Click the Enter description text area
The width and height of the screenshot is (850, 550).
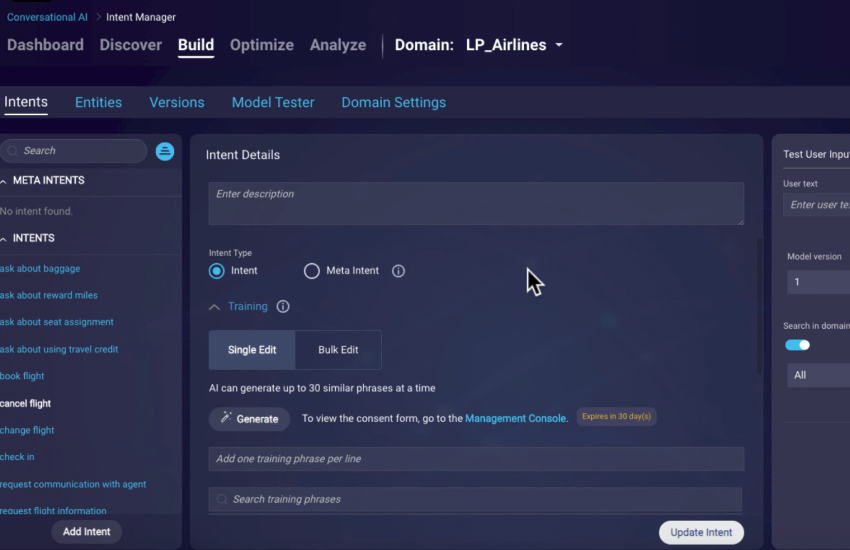476,204
